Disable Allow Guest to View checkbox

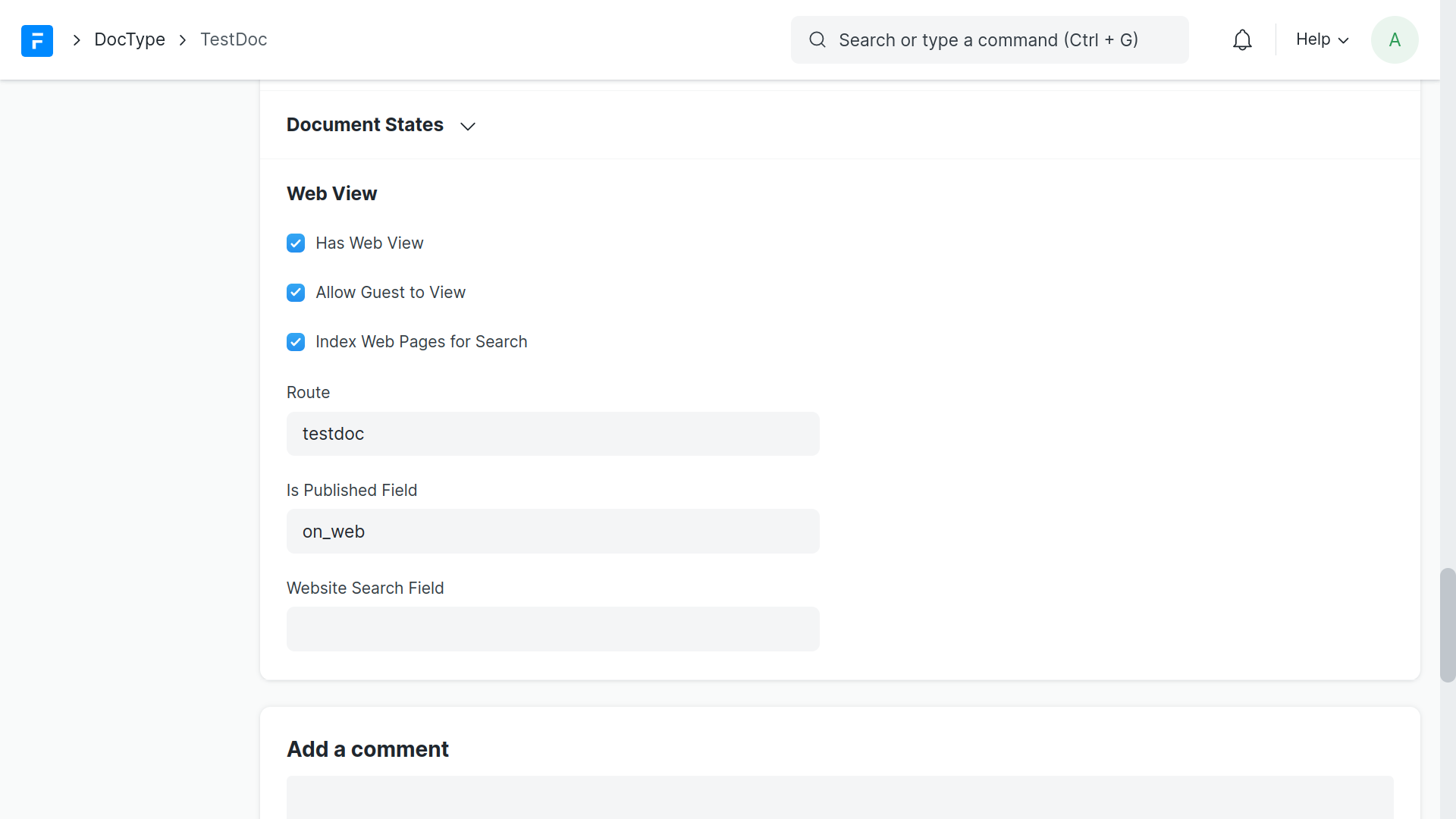tap(296, 293)
